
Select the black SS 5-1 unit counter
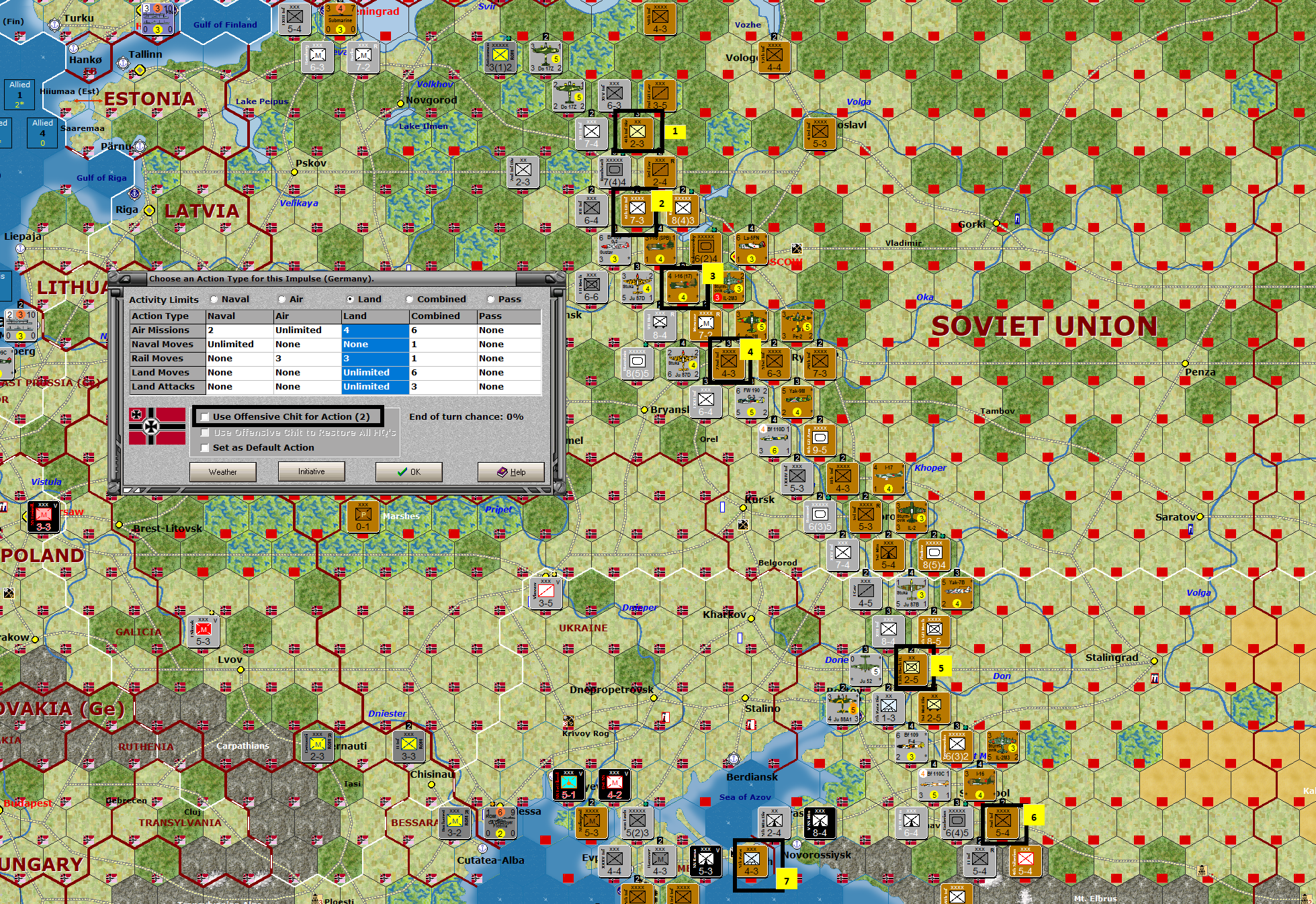tap(568, 785)
